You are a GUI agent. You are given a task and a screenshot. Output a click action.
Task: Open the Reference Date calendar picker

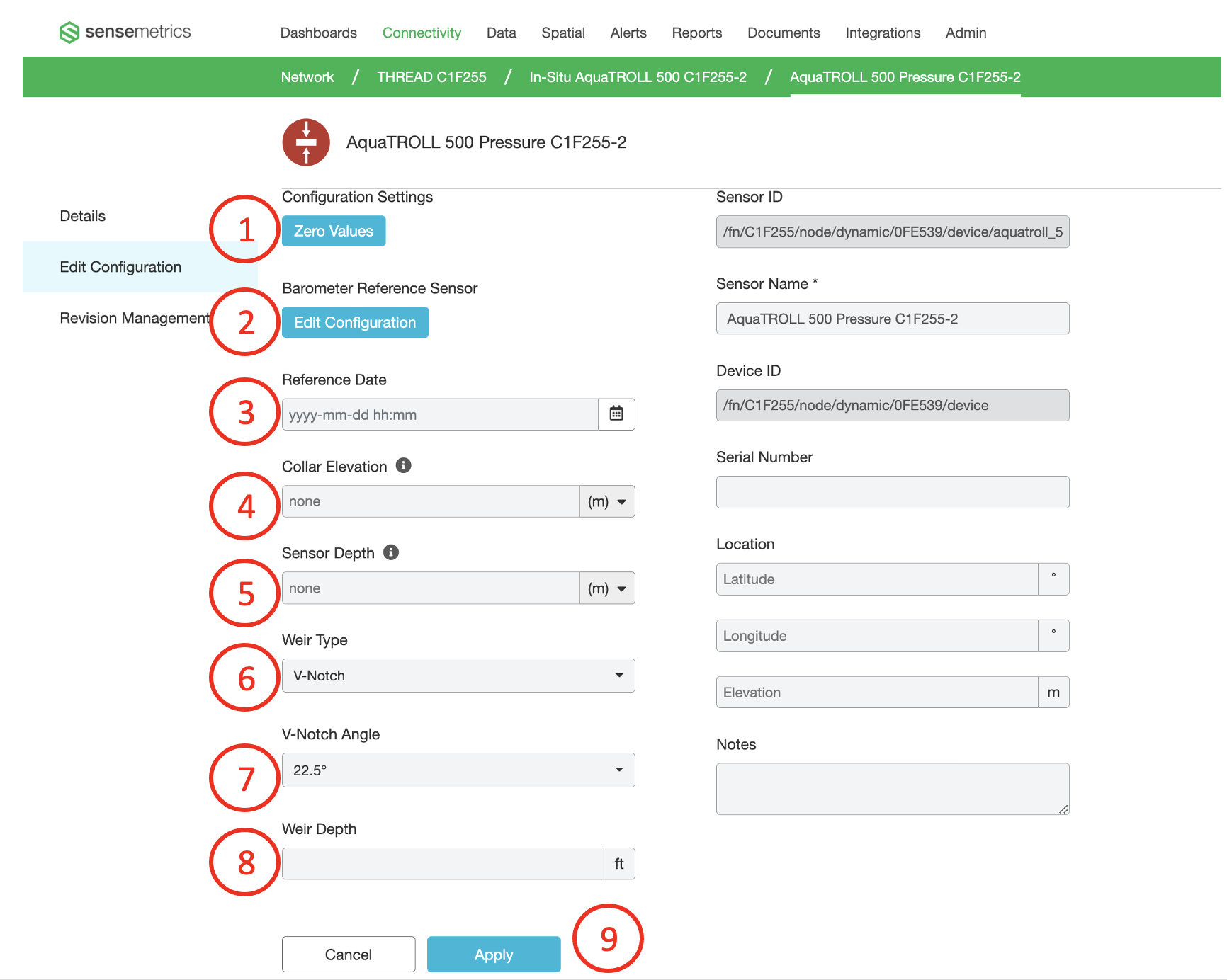[616, 414]
